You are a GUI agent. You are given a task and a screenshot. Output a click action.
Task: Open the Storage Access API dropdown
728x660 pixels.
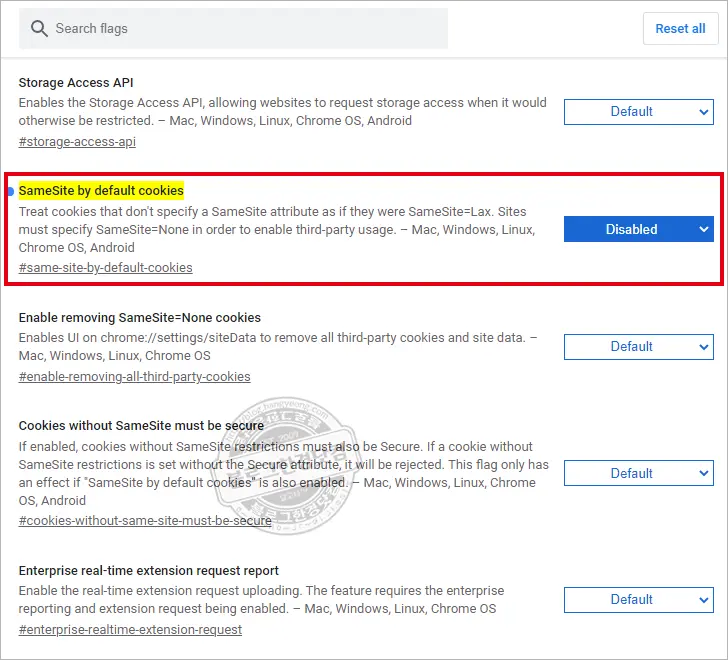[638, 112]
